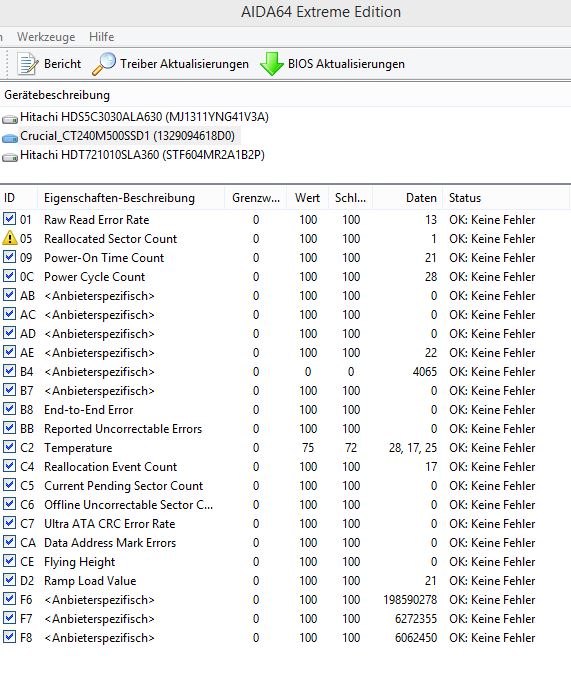Image resolution: width=571 pixels, height=694 pixels.
Task: Click the temperature data 28, 17, 25
Action: [413, 448]
